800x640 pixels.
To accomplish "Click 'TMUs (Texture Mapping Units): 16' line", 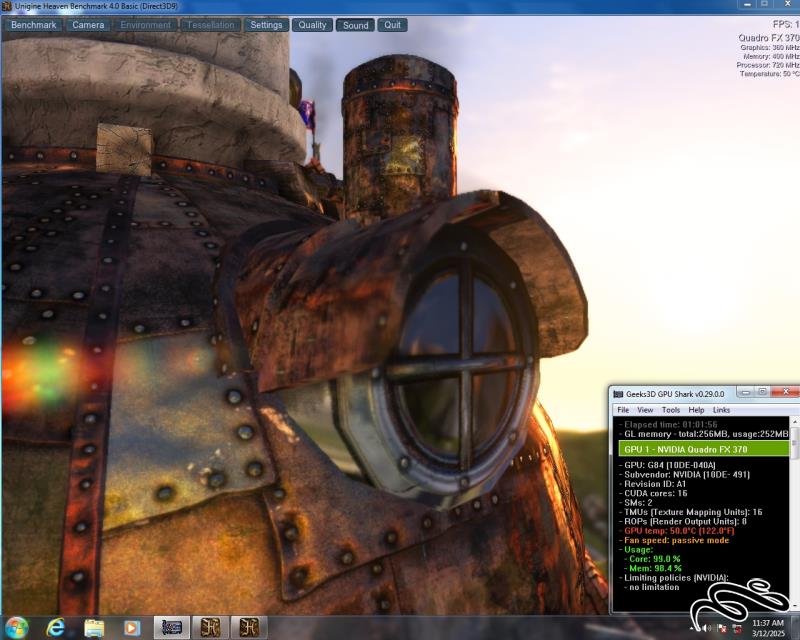I will pos(691,512).
